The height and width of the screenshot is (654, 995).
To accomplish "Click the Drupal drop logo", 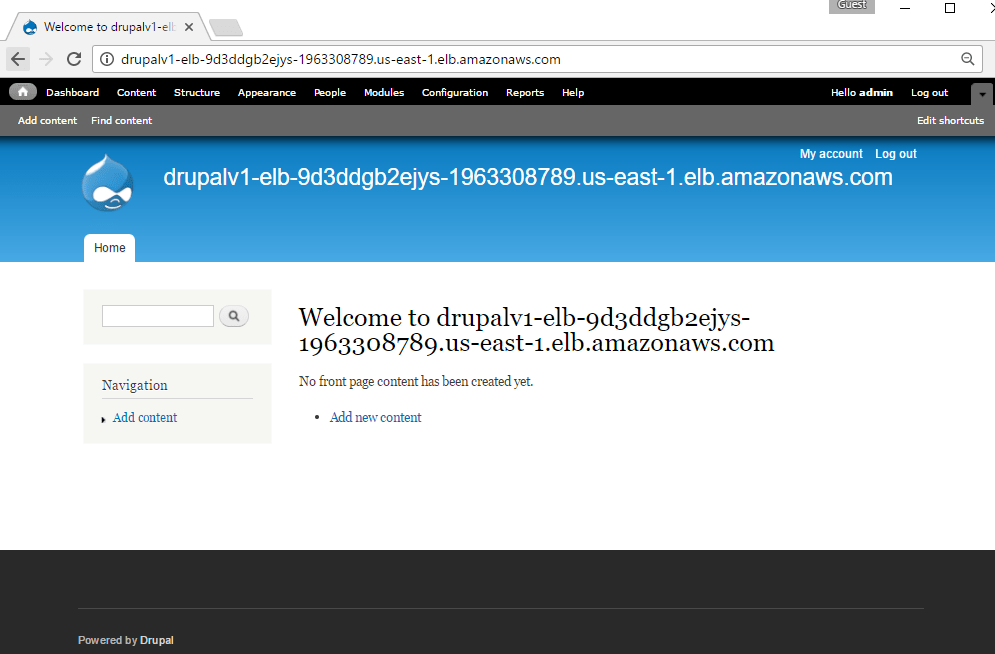I will [x=107, y=183].
